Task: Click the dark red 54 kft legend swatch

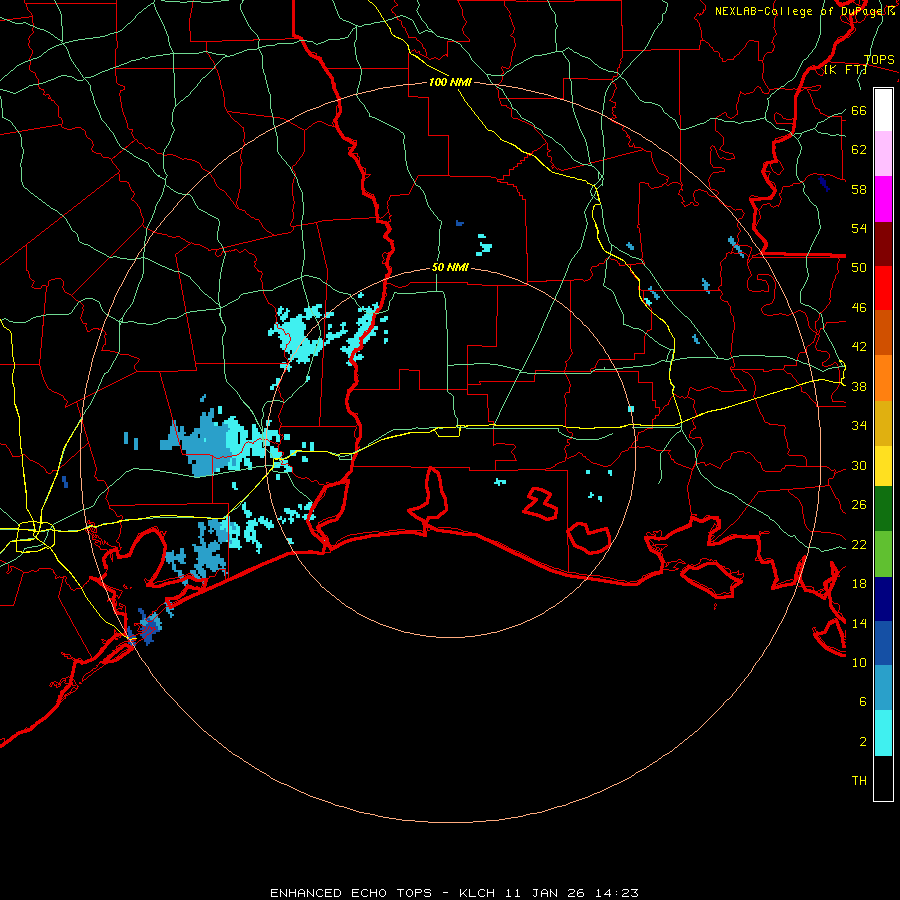Action: click(x=883, y=244)
